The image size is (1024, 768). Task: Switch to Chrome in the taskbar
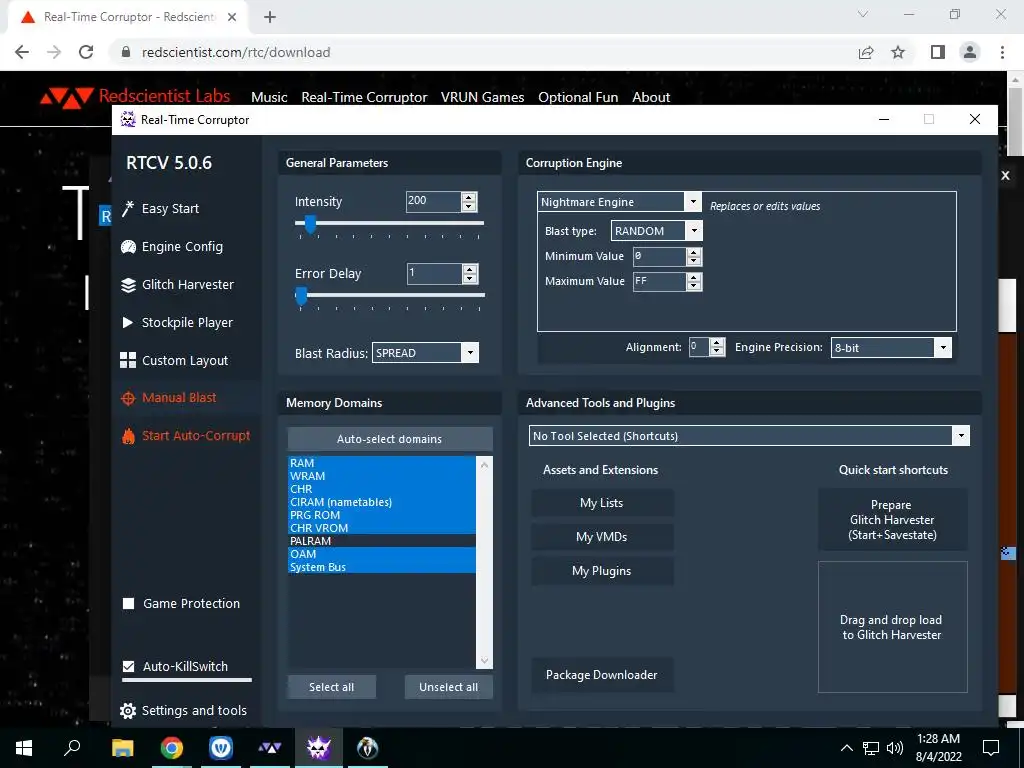172,748
